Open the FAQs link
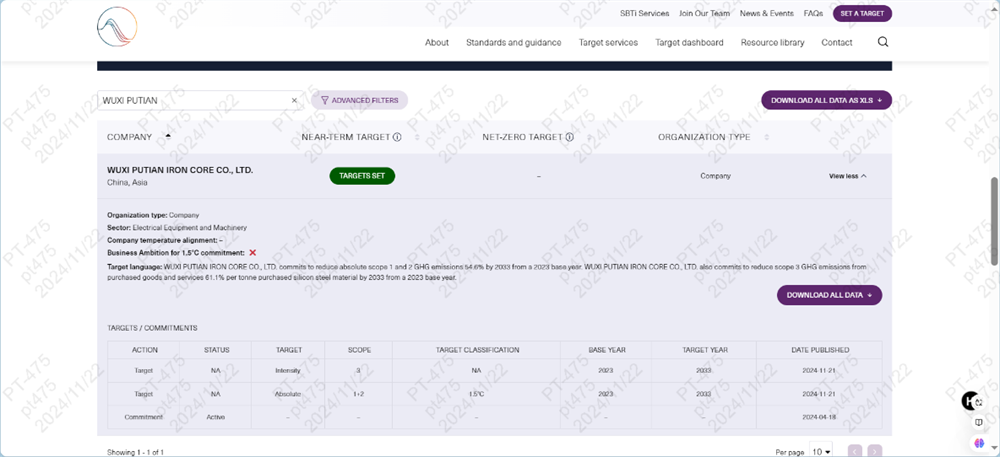 coord(813,13)
